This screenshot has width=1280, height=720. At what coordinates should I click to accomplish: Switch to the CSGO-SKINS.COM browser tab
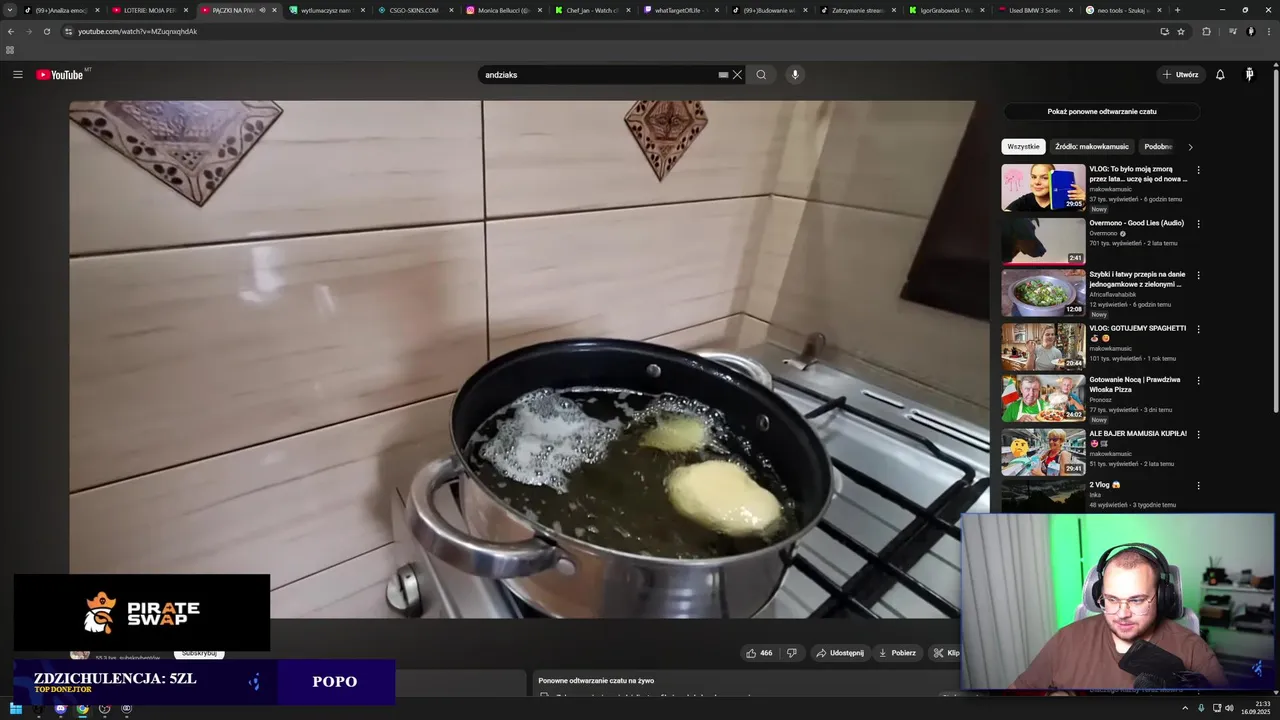tap(414, 10)
